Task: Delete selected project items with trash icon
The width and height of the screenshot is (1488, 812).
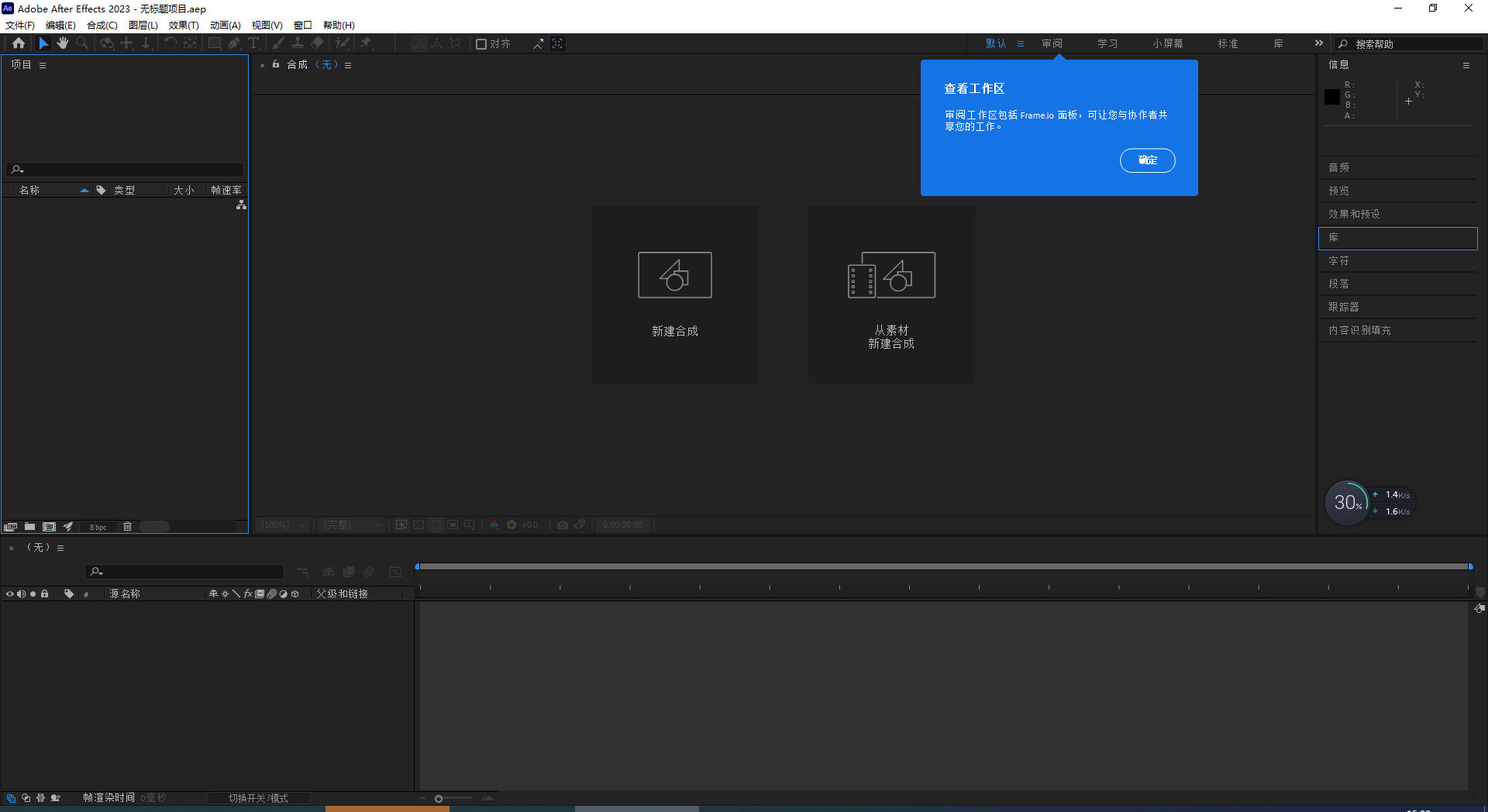Action: point(127,527)
